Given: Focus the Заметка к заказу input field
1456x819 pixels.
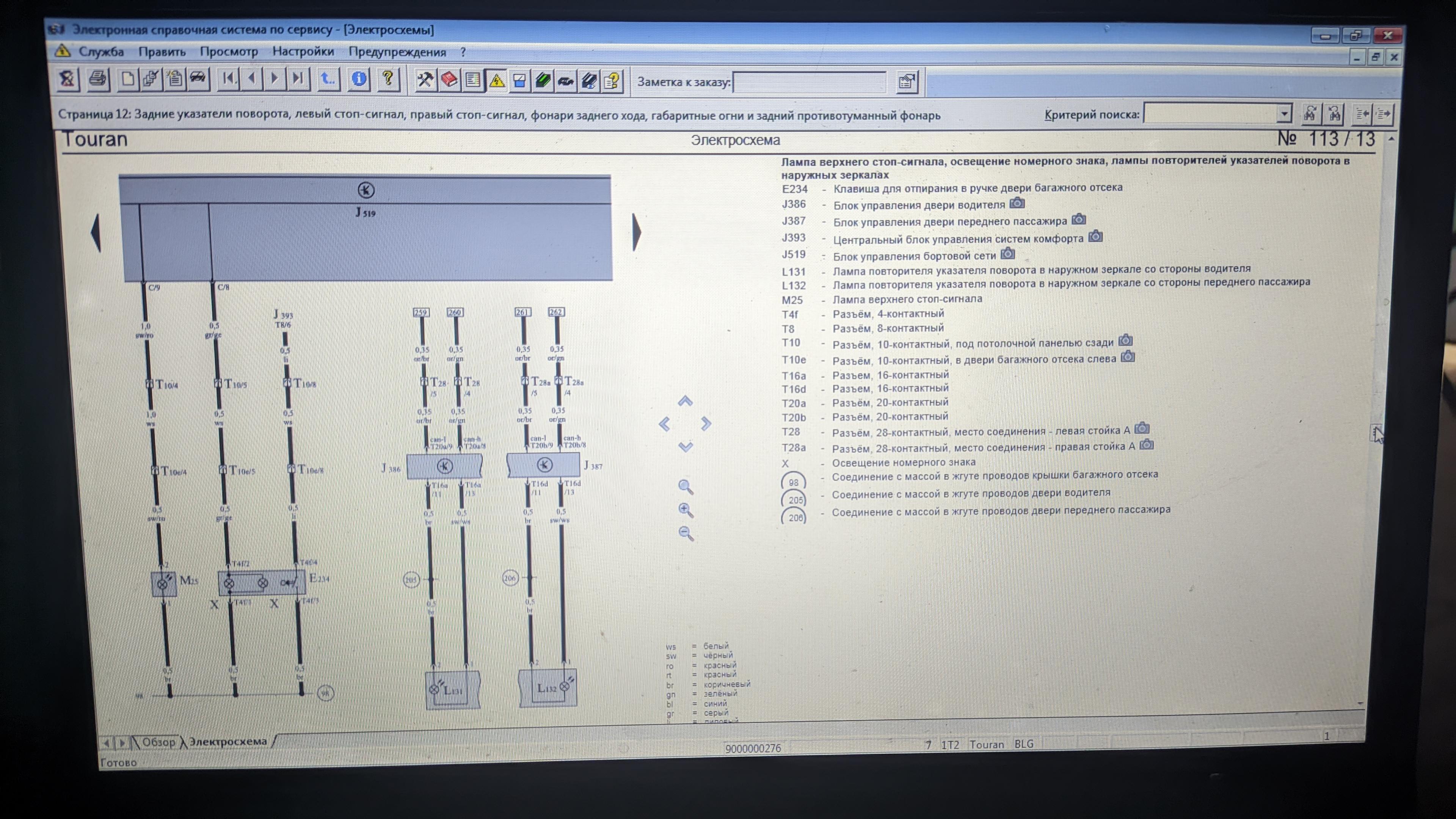Looking at the screenshot, I should click(810, 83).
